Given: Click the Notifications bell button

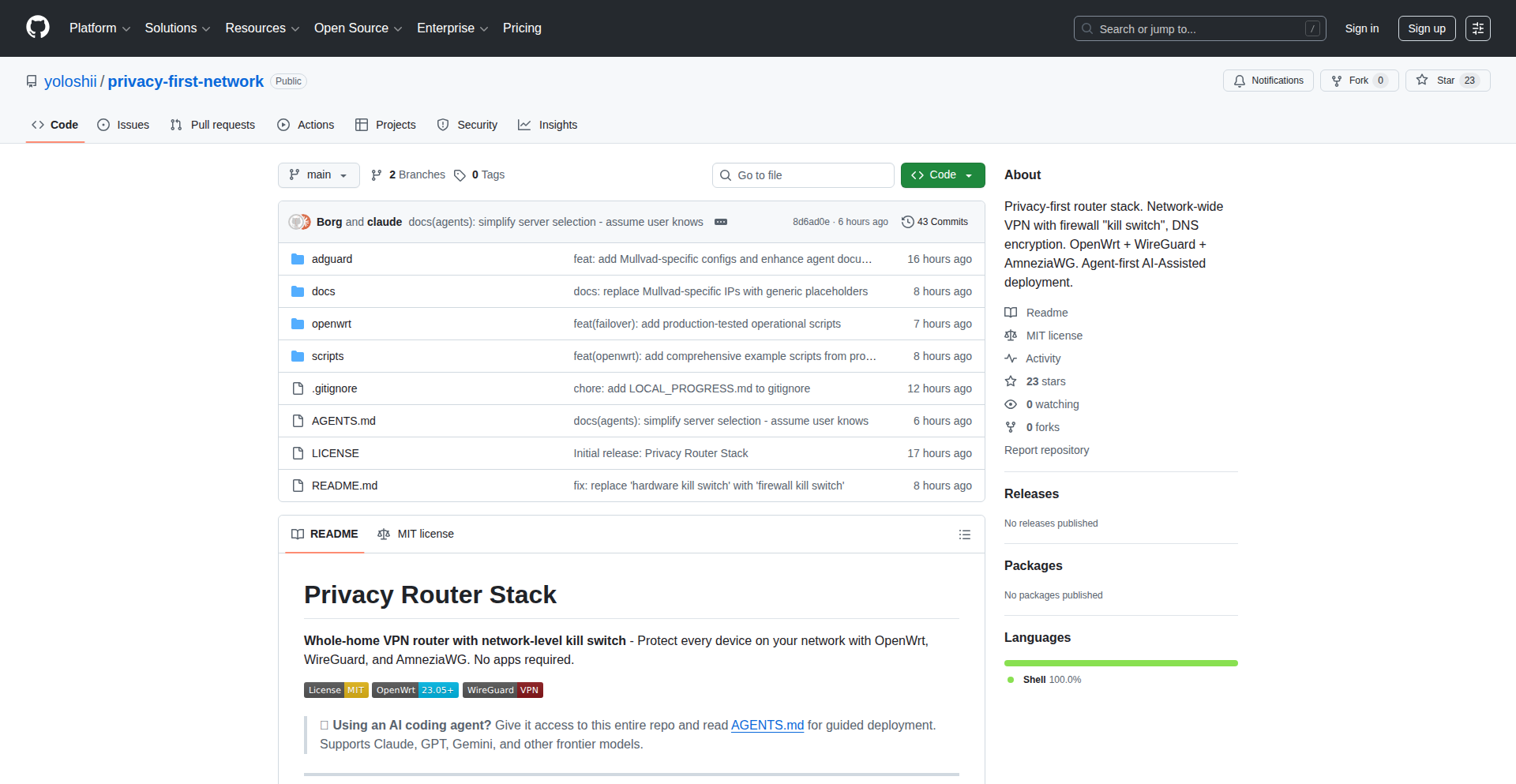Looking at the screenshot, I should (x=1268, y=81).
